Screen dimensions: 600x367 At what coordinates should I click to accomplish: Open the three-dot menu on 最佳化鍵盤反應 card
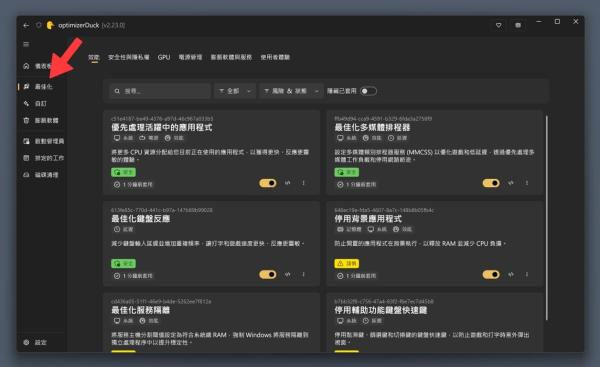303,274
